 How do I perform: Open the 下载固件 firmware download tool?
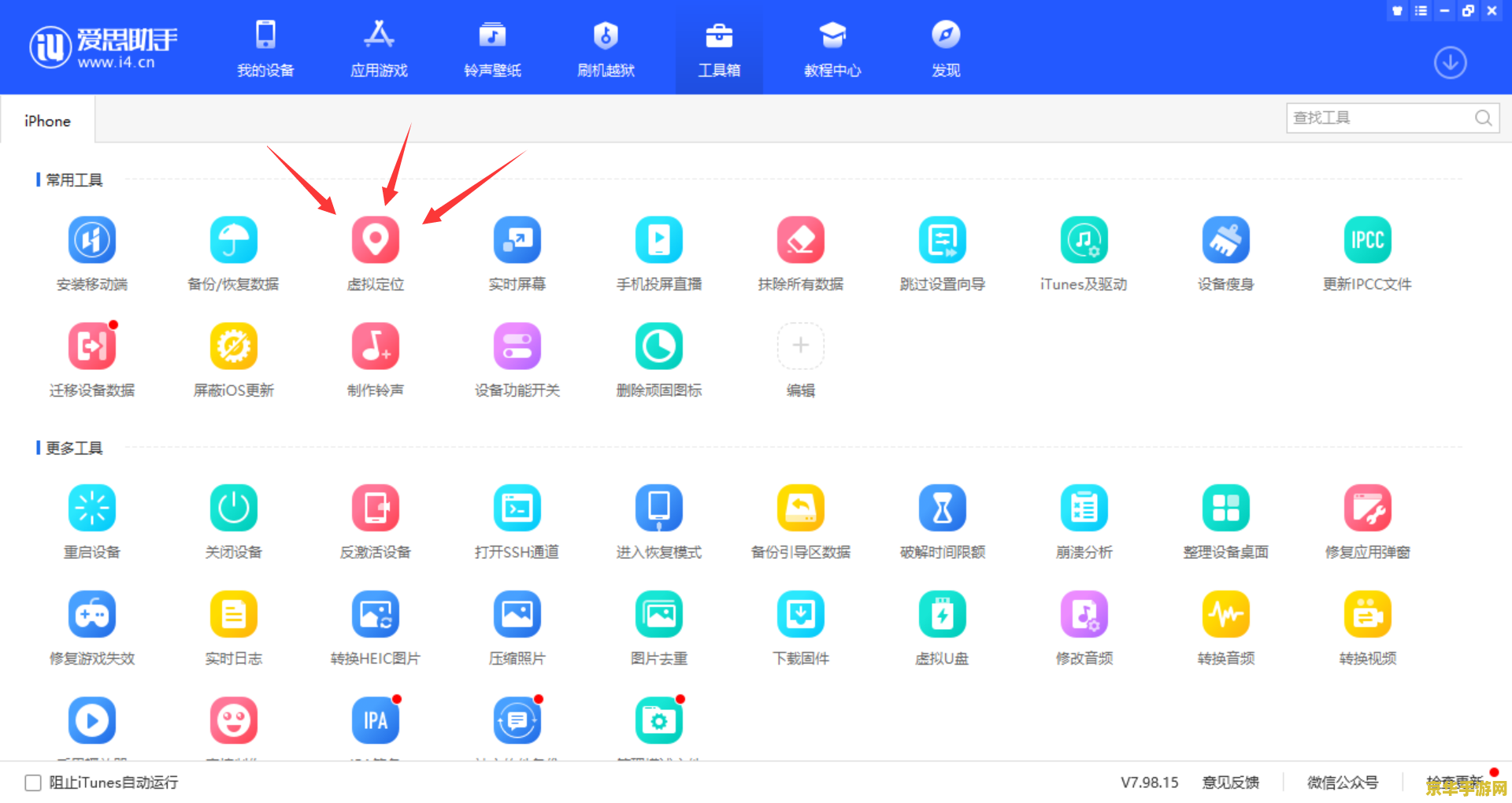[800, 614]
